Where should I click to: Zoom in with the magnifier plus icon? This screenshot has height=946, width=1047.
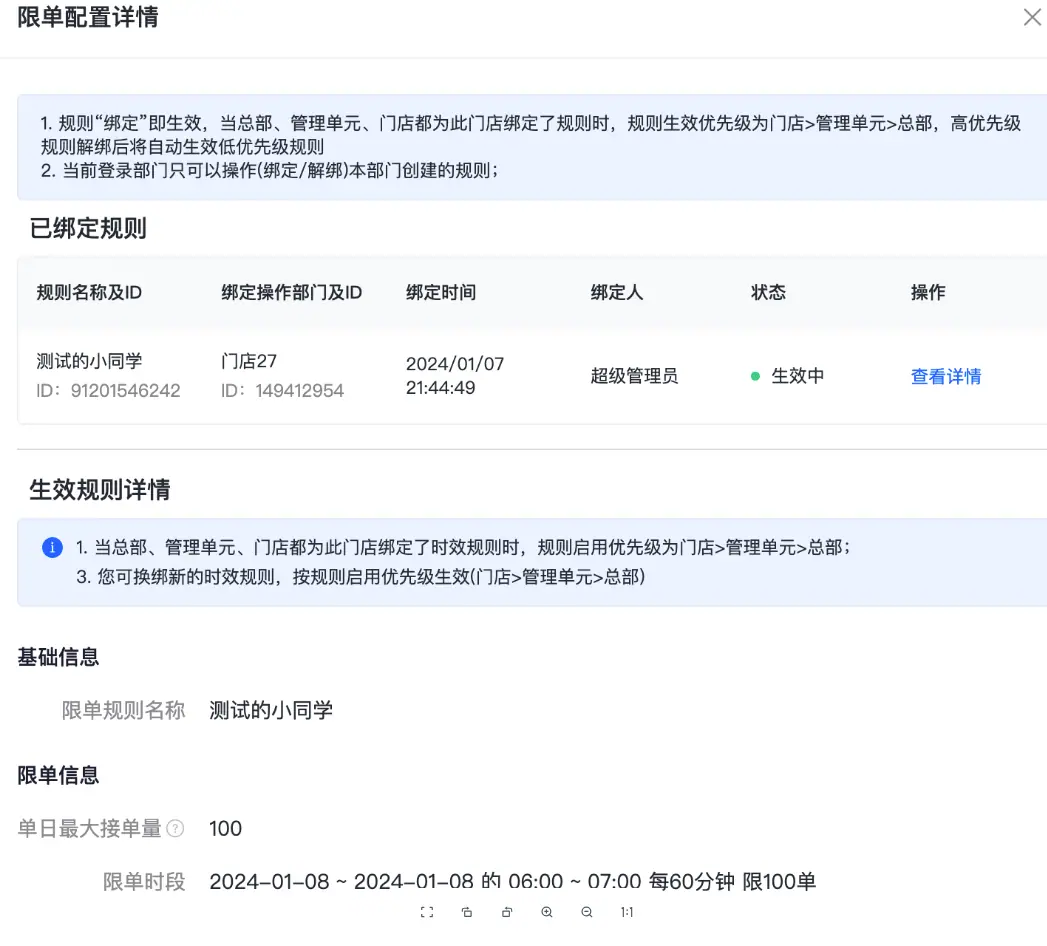547,912
